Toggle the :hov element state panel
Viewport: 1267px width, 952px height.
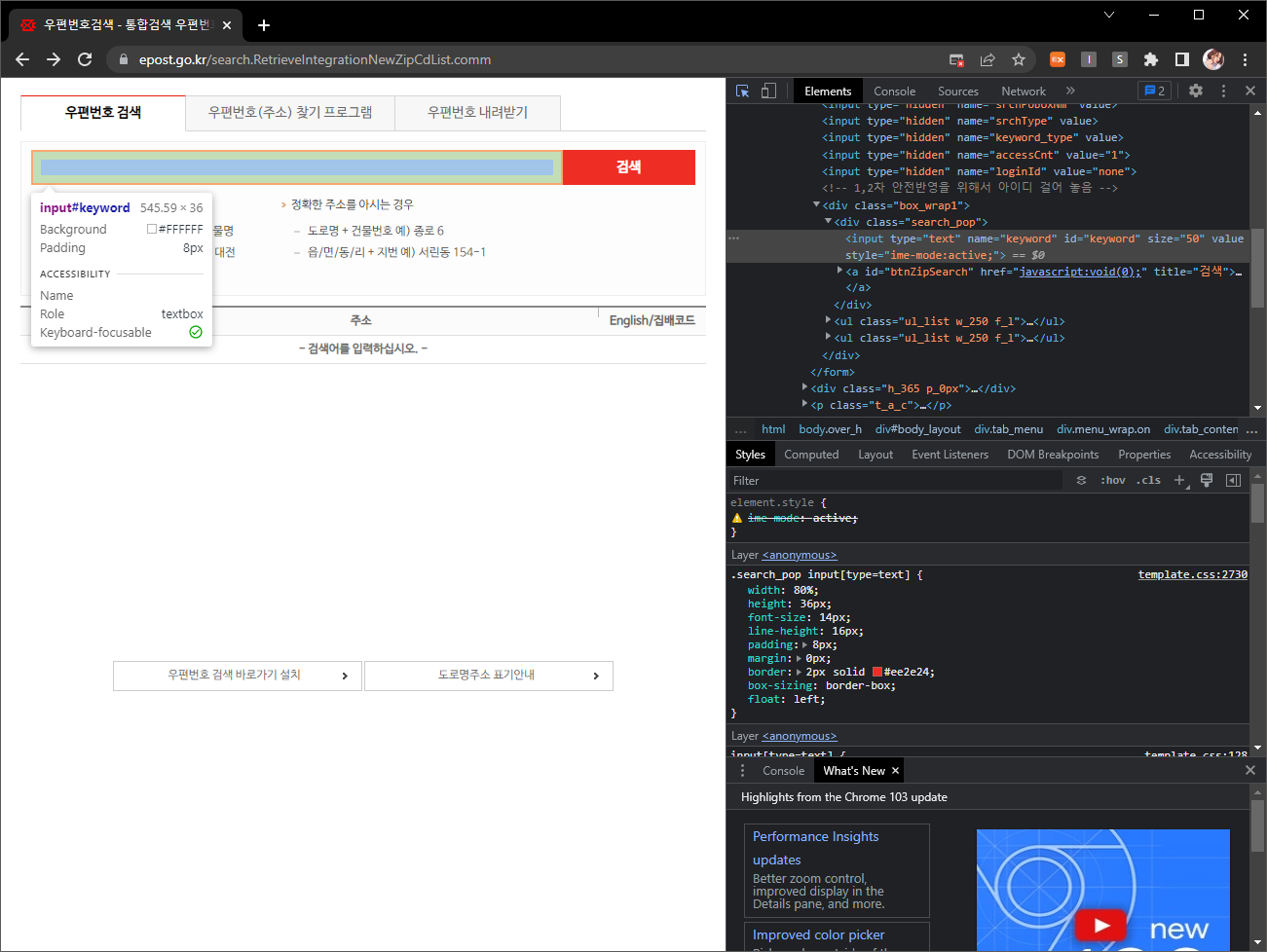(1113, 480)
